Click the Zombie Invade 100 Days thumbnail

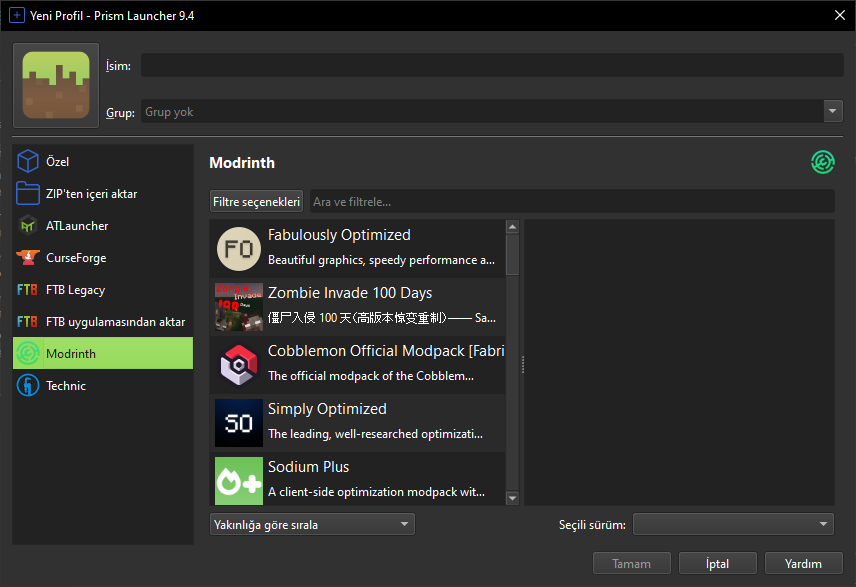(239, 307)
